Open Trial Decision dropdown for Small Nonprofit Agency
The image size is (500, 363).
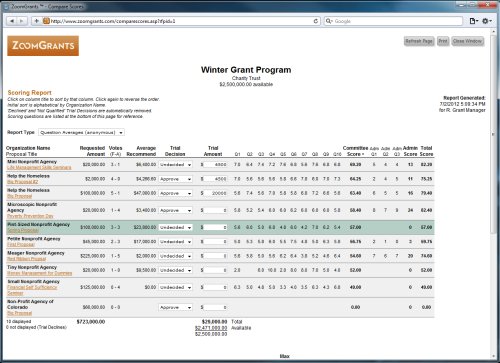point(175,287)
